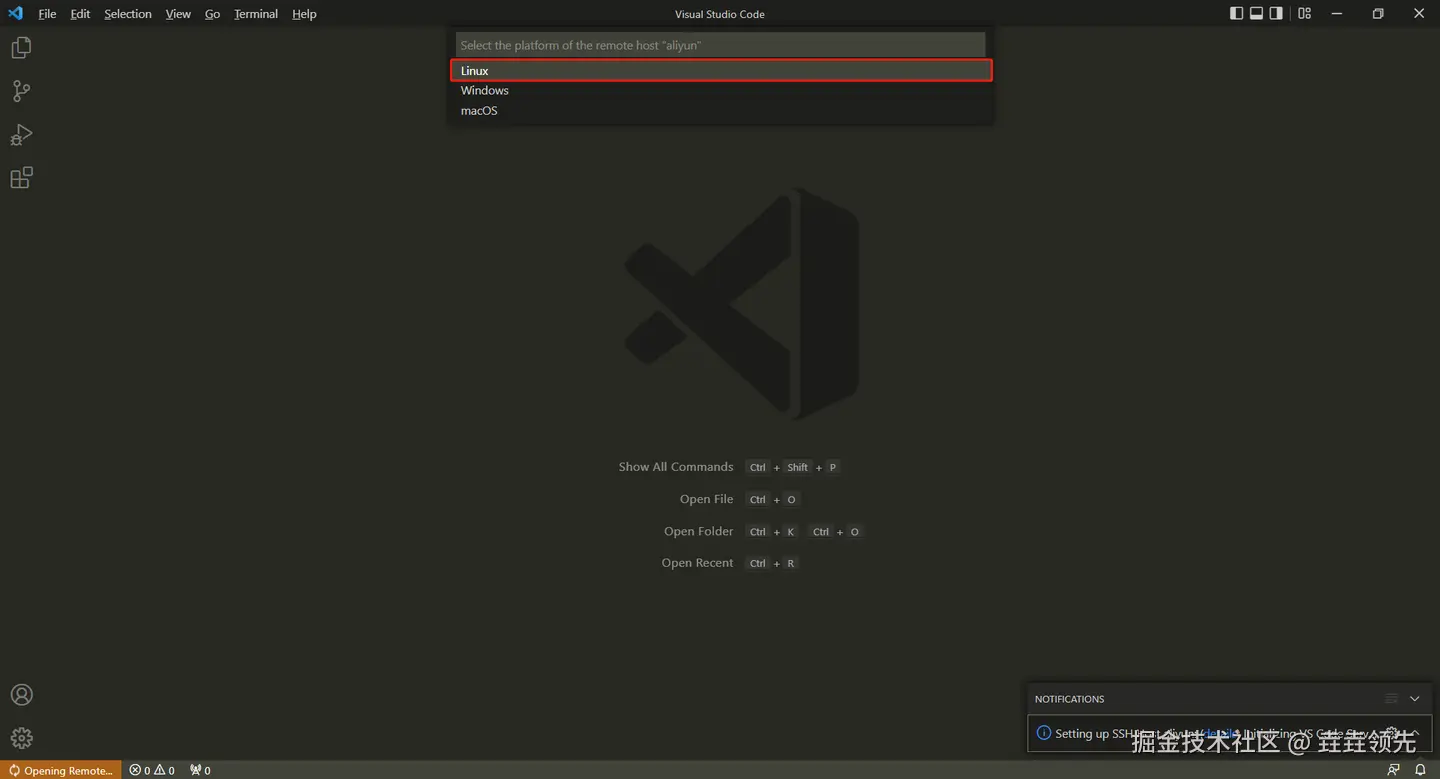Collapse the Notifications panel with the chevron
The width and height of the screenshot is (1440, 779).
[1414, 699]
